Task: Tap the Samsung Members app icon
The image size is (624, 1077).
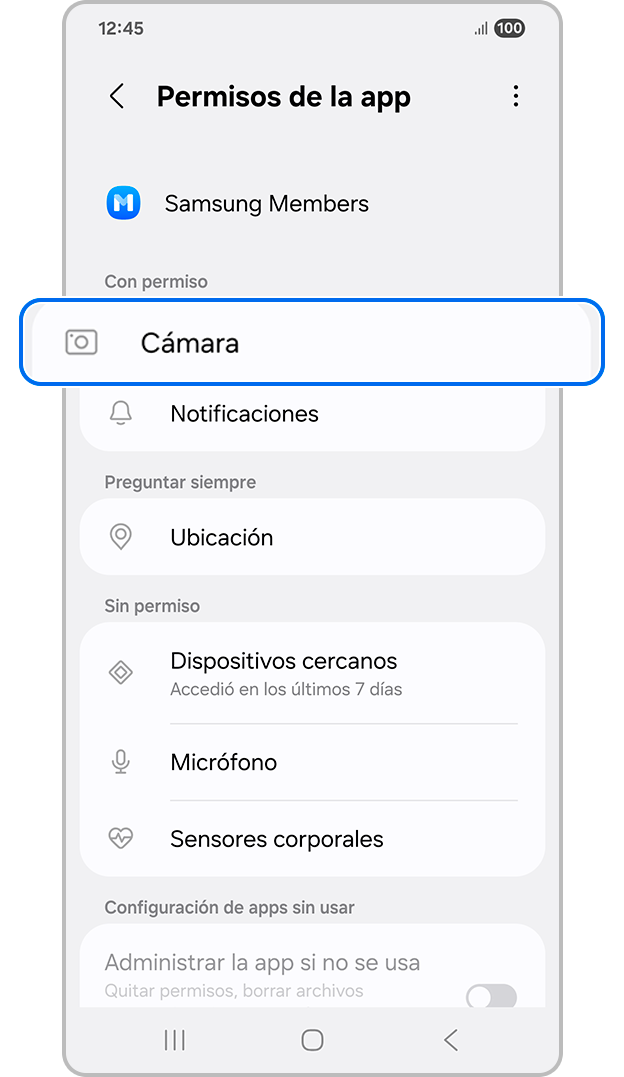Action: point(124,203)
